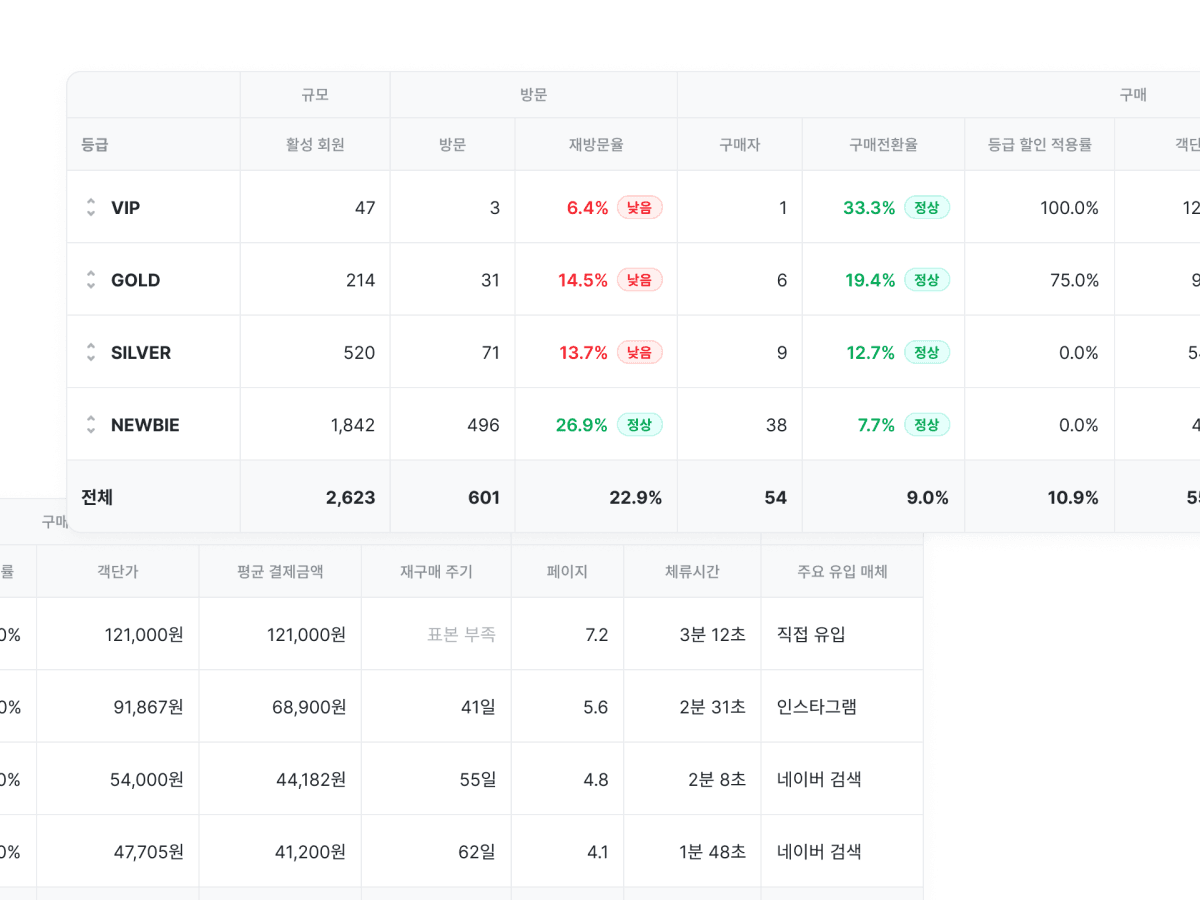Click repurchase cycle 62일

pos(478,852)
